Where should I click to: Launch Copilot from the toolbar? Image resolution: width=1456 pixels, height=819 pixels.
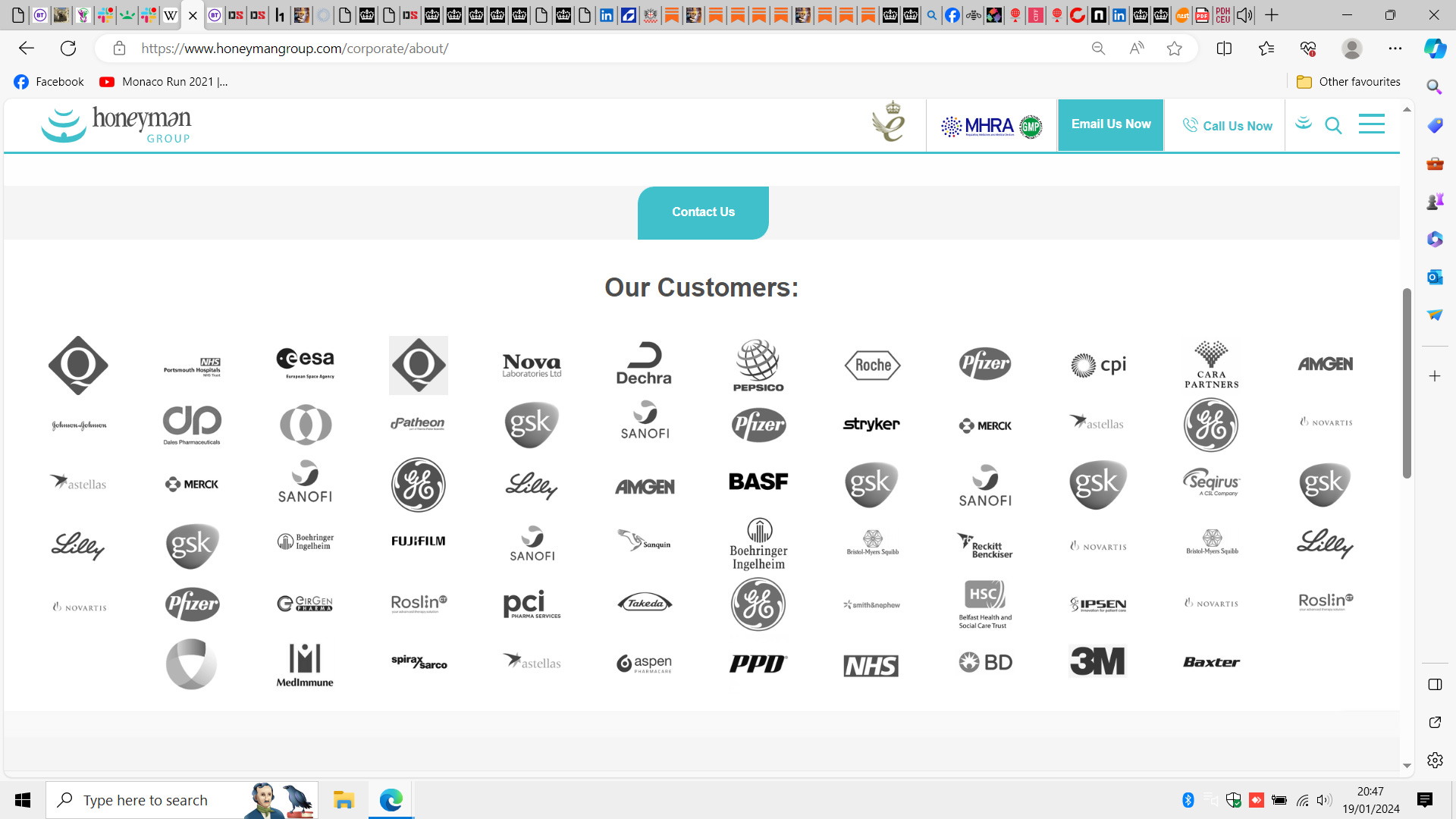[x=1435, y=49]
